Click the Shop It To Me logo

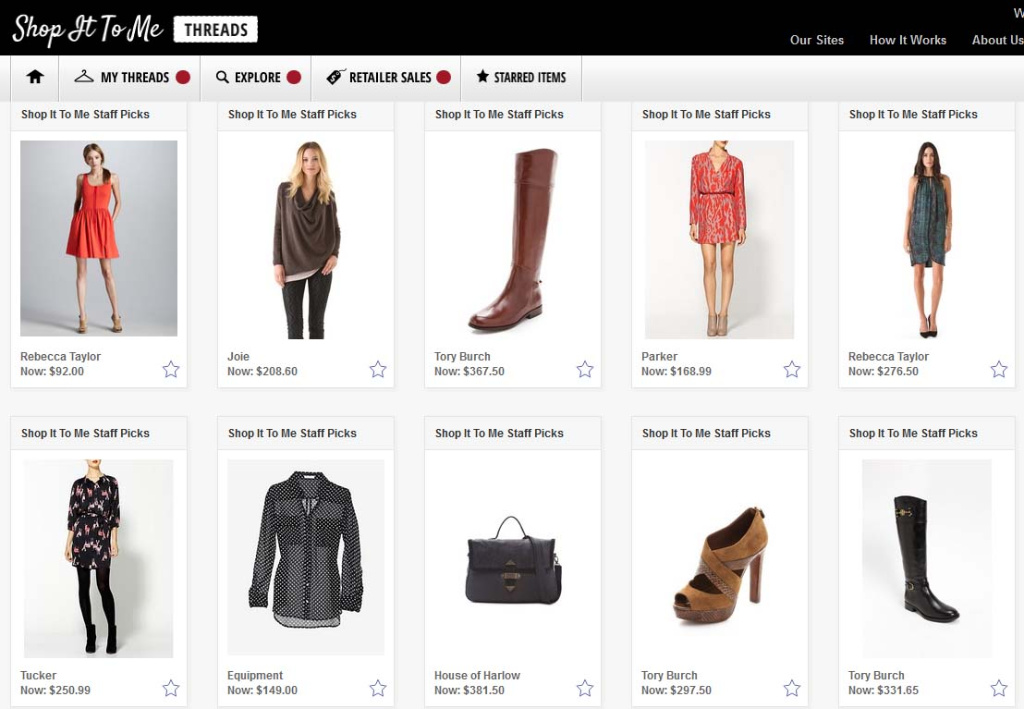click(88, 29)
